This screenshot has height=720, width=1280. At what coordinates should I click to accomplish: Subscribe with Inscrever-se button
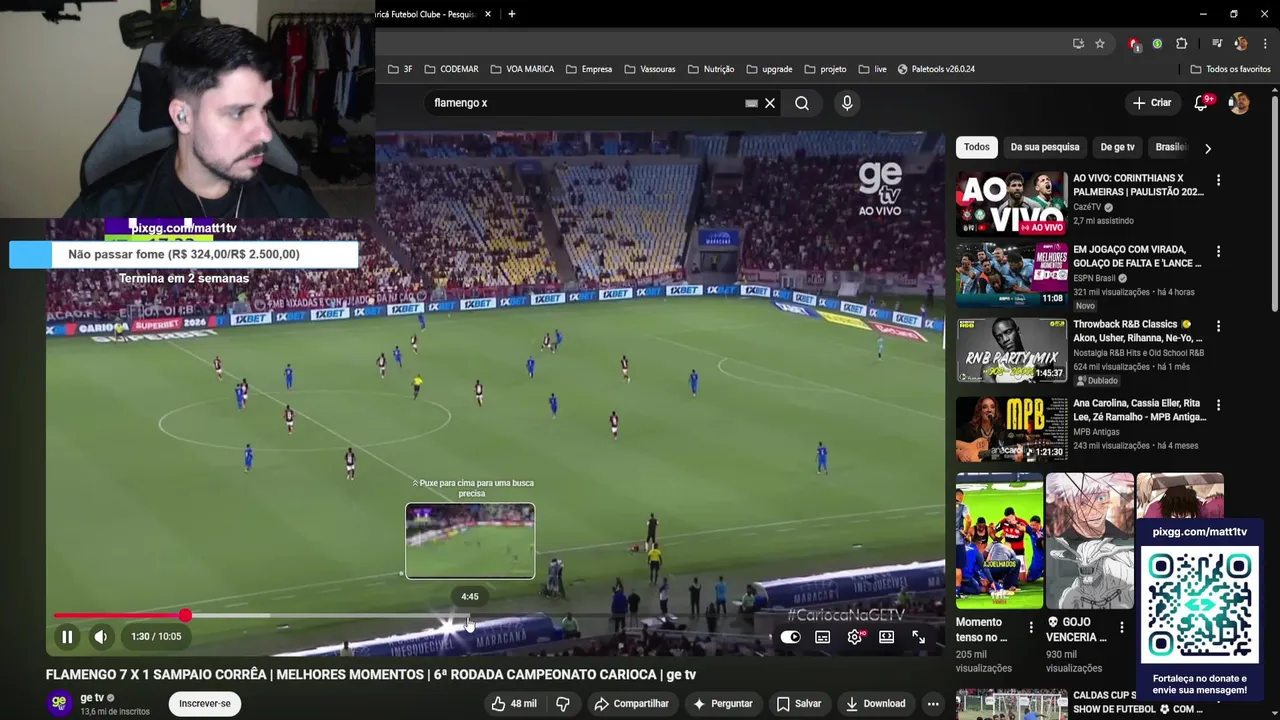(x=205, y=703)
